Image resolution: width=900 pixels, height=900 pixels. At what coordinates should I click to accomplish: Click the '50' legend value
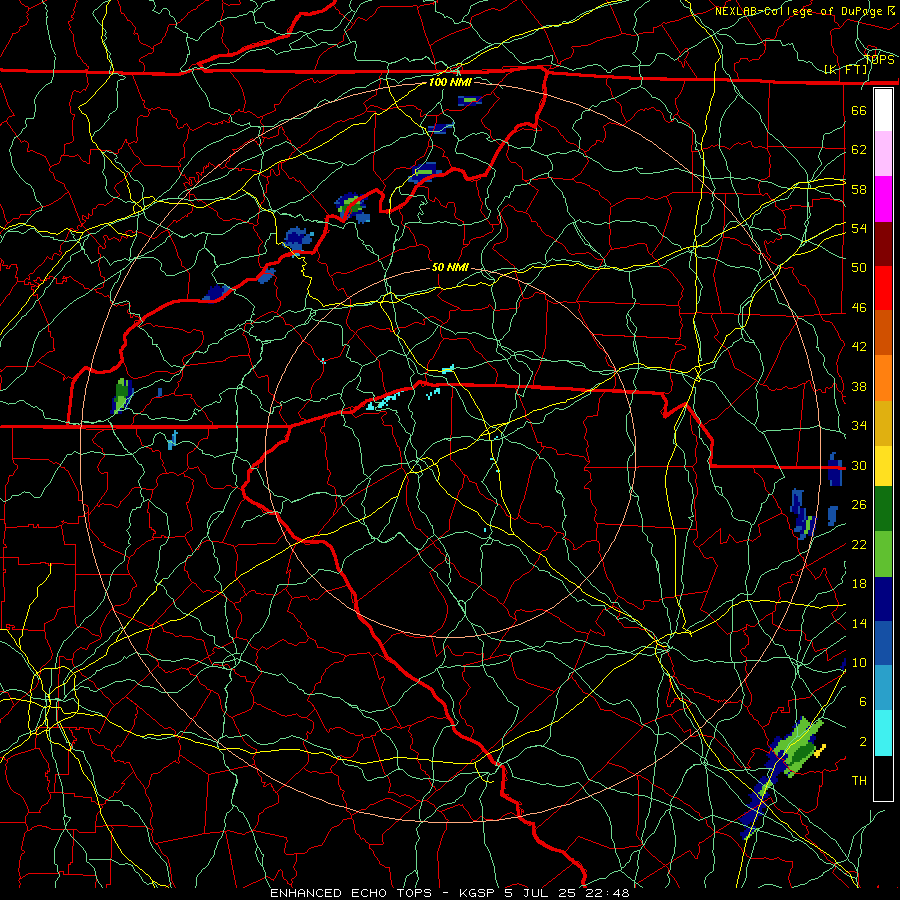(859, 268)
